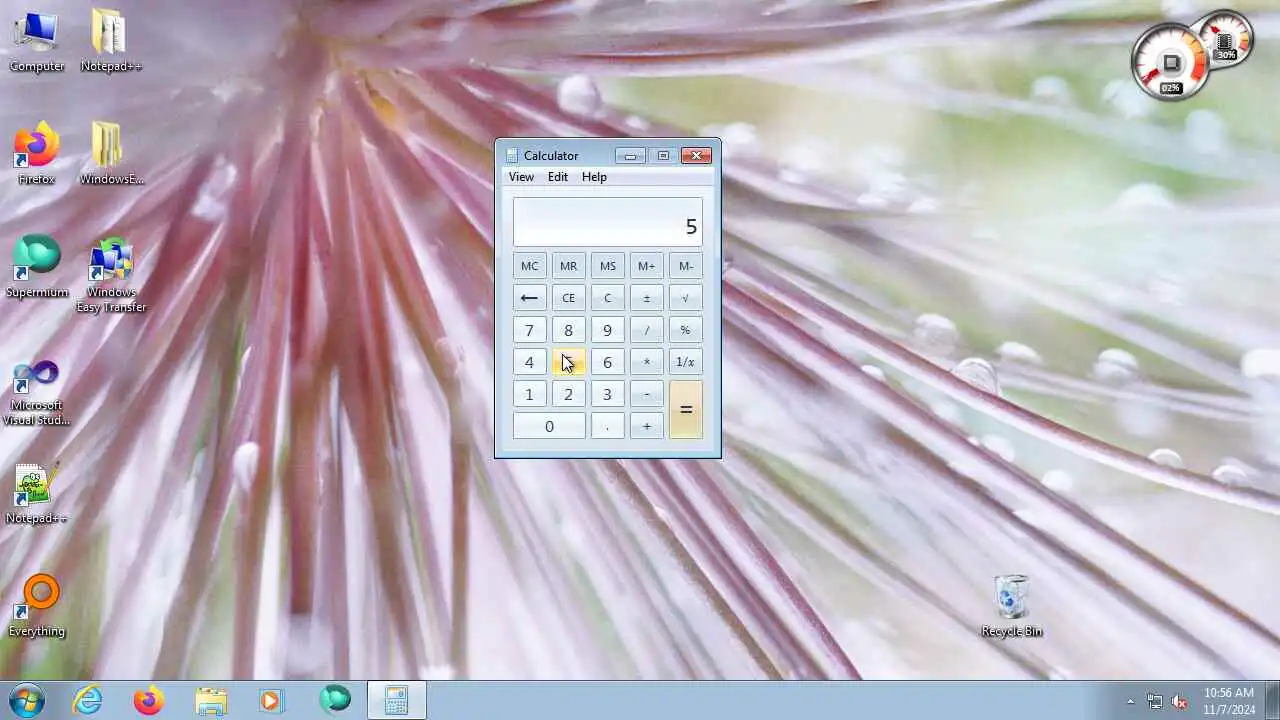Click the number 0 key

(x=549, y=426)
